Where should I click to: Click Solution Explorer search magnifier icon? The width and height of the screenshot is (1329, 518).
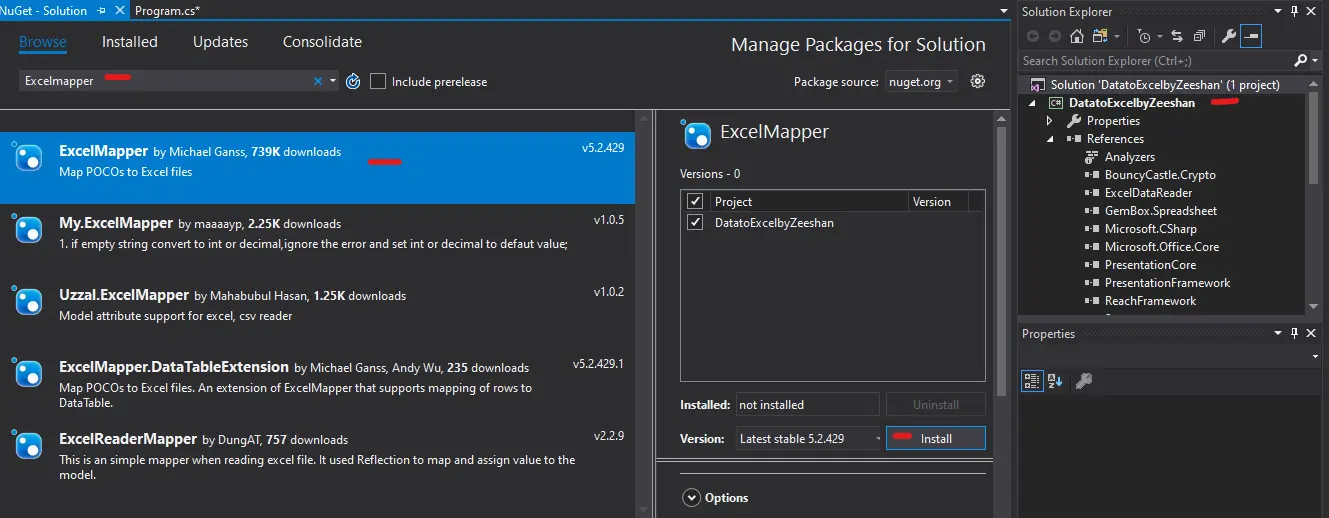(x=1300, y=60)
